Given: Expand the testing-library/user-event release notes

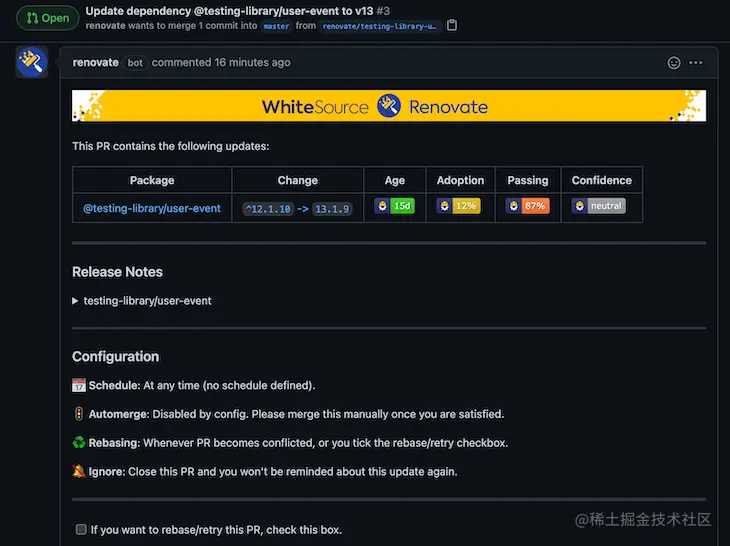Looking at the screenshot, I should click(142, 301).
